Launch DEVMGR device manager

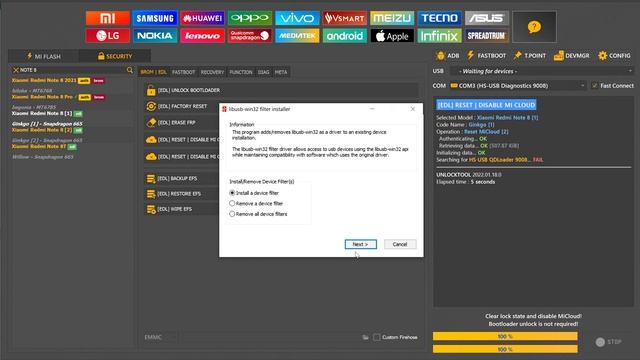point(571,56)
